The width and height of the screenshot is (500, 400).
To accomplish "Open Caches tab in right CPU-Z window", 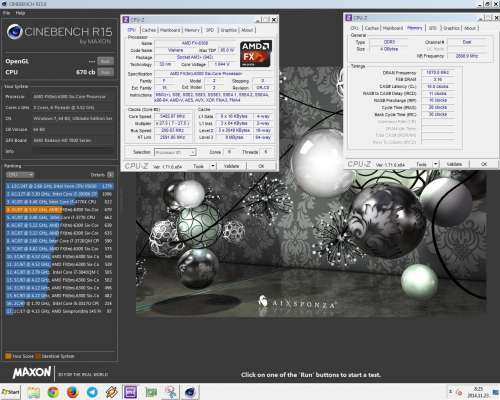I will [x=372, y=28].
